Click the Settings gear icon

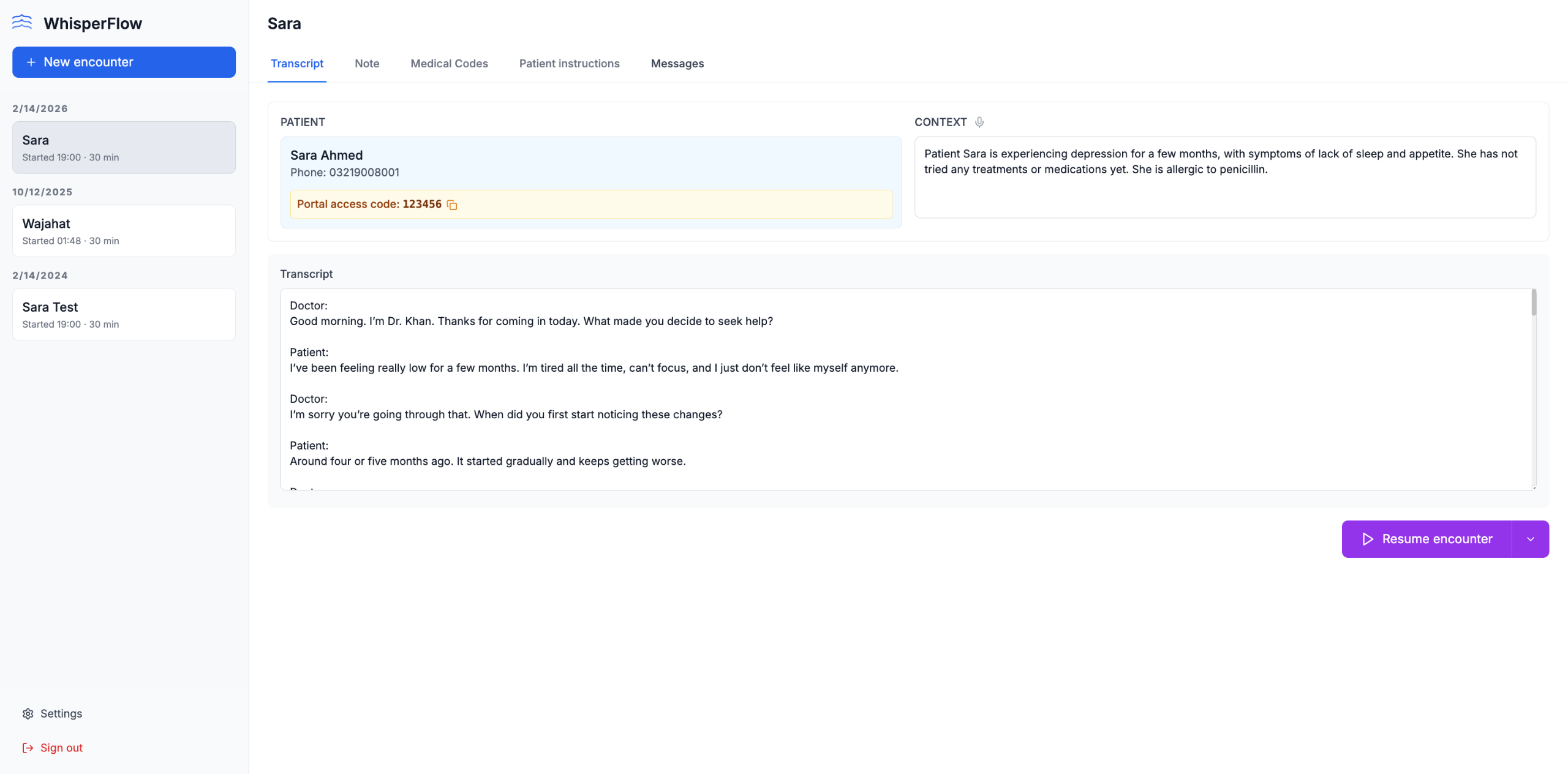point(28,713)
